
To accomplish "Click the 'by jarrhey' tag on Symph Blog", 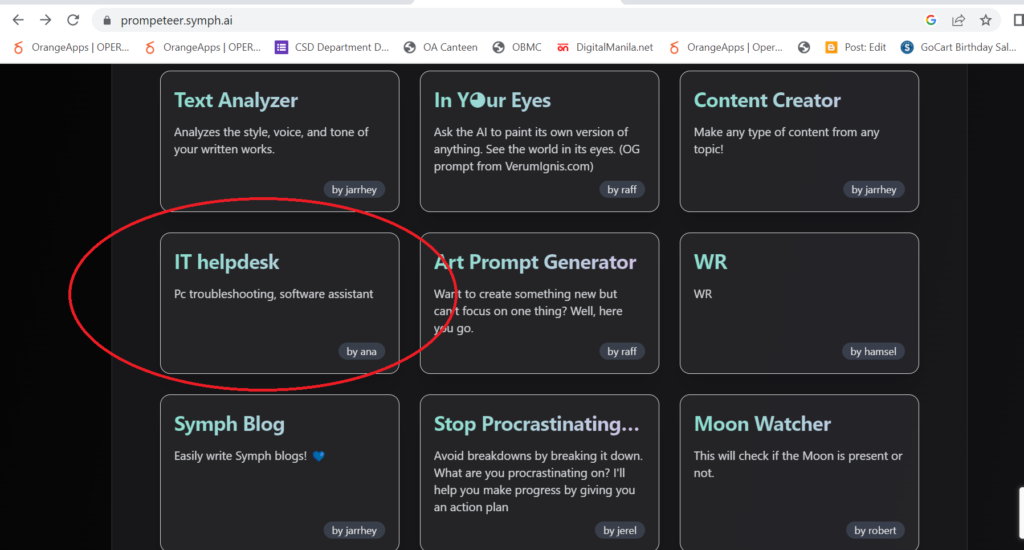I will coord(354,530).
